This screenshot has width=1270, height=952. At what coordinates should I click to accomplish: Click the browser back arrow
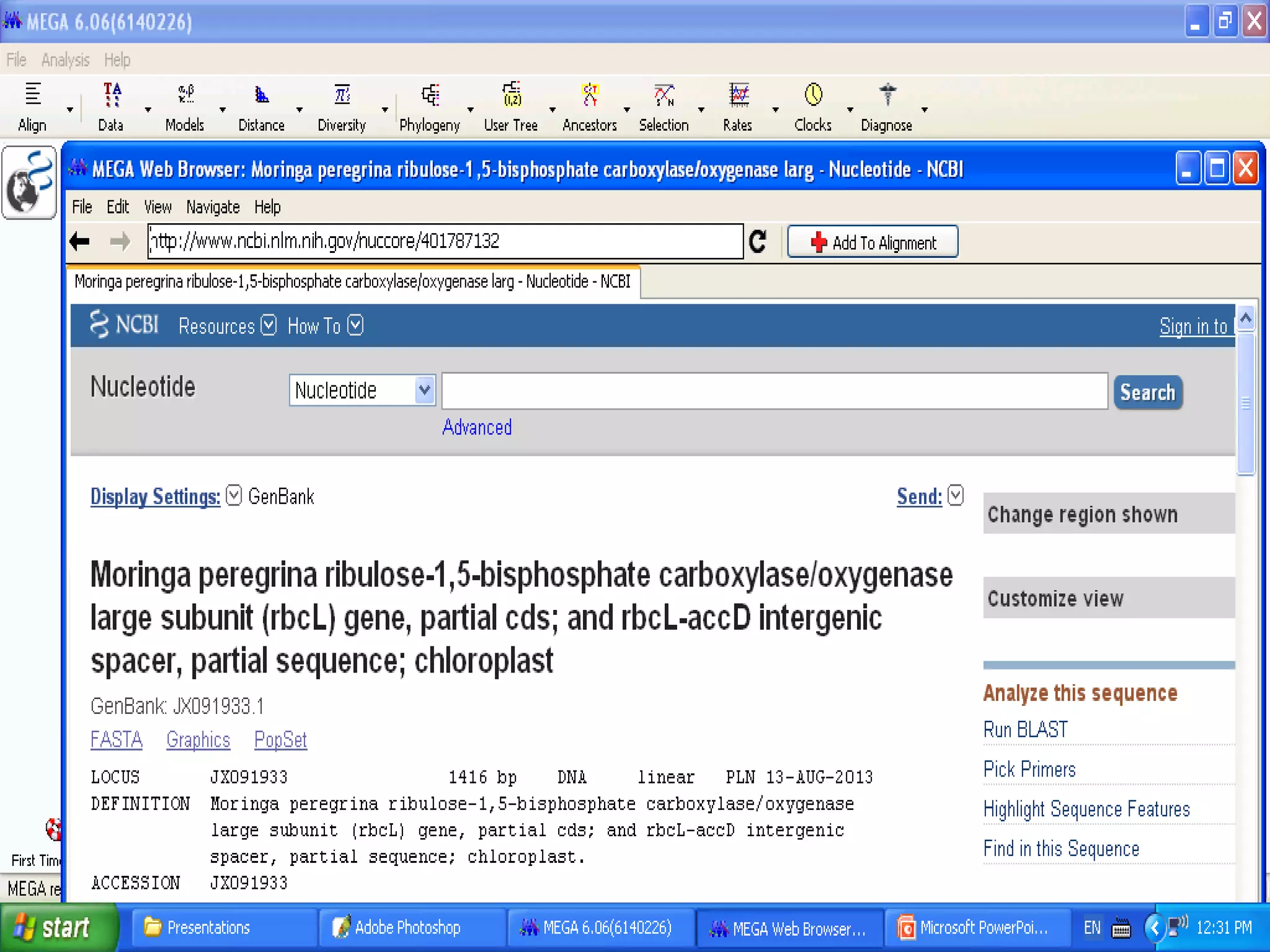80,241
